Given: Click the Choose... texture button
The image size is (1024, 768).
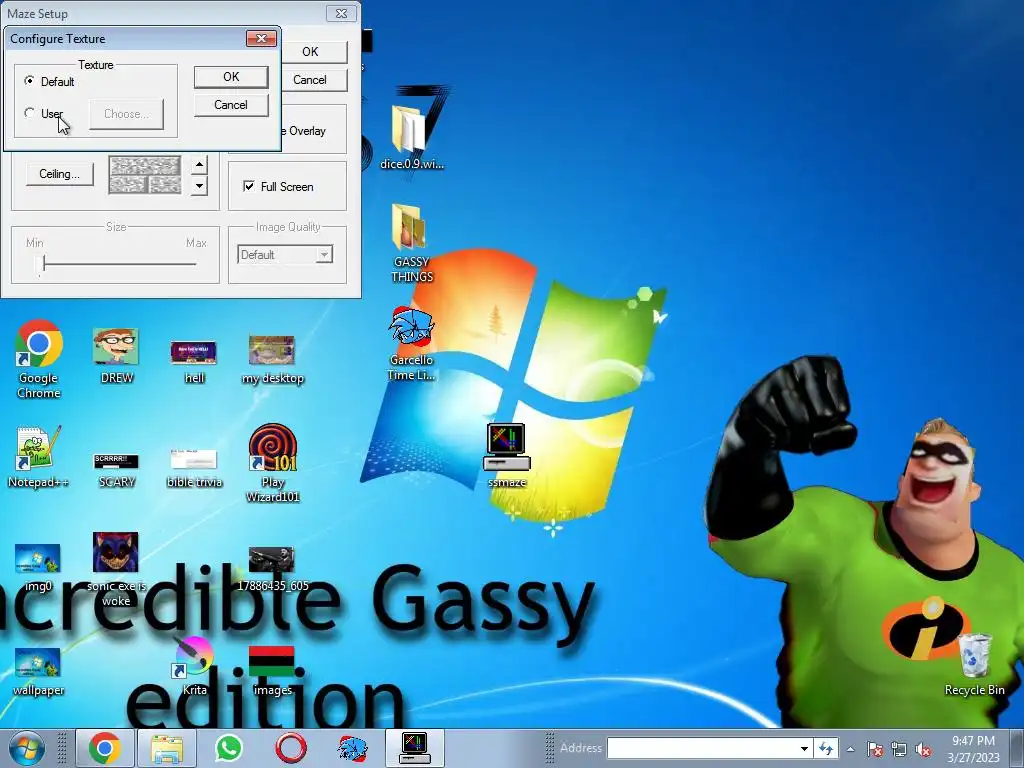Looking at the screenshot, I should click(x=127, y=114).
